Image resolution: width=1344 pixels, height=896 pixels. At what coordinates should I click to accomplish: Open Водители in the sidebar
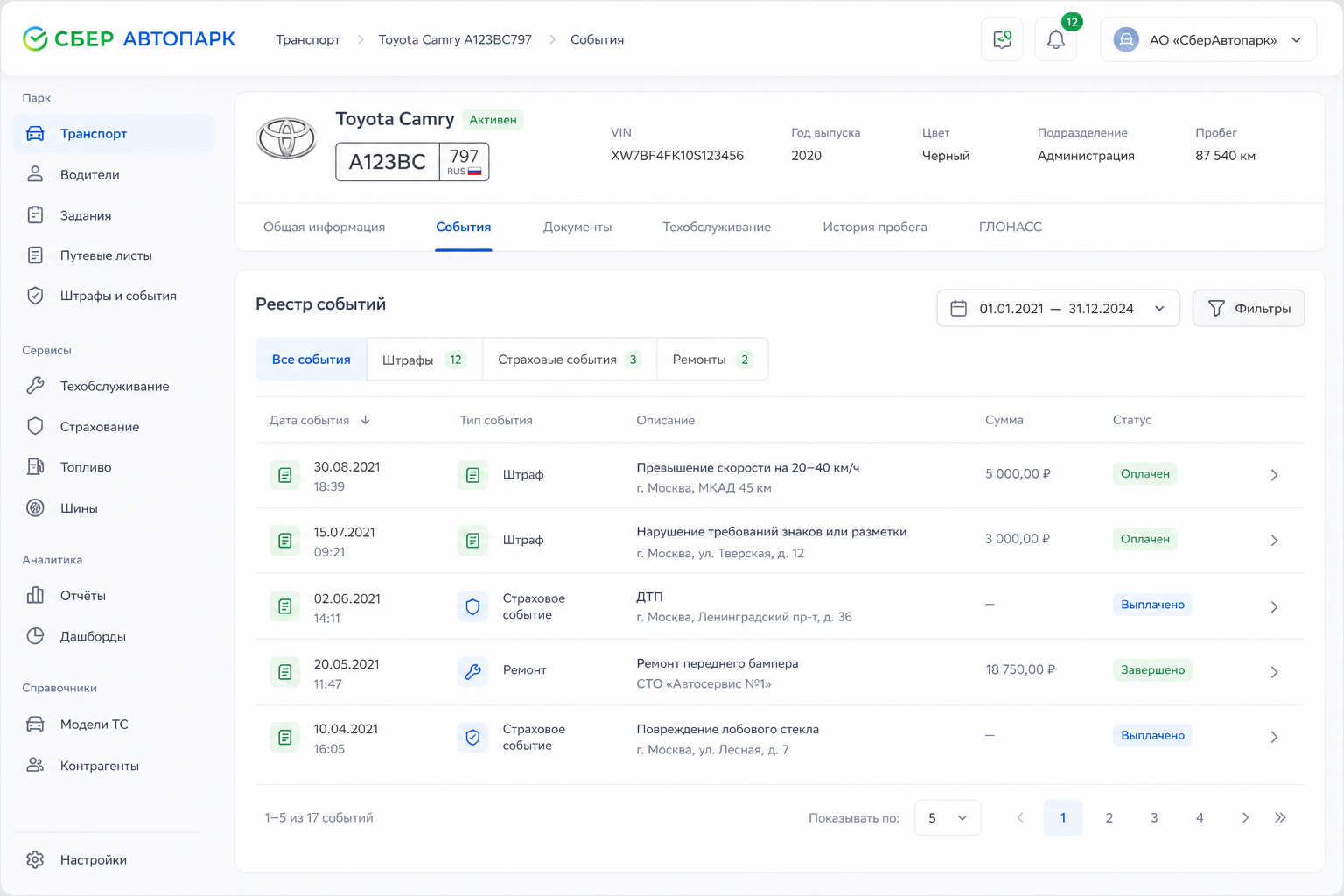114,174
